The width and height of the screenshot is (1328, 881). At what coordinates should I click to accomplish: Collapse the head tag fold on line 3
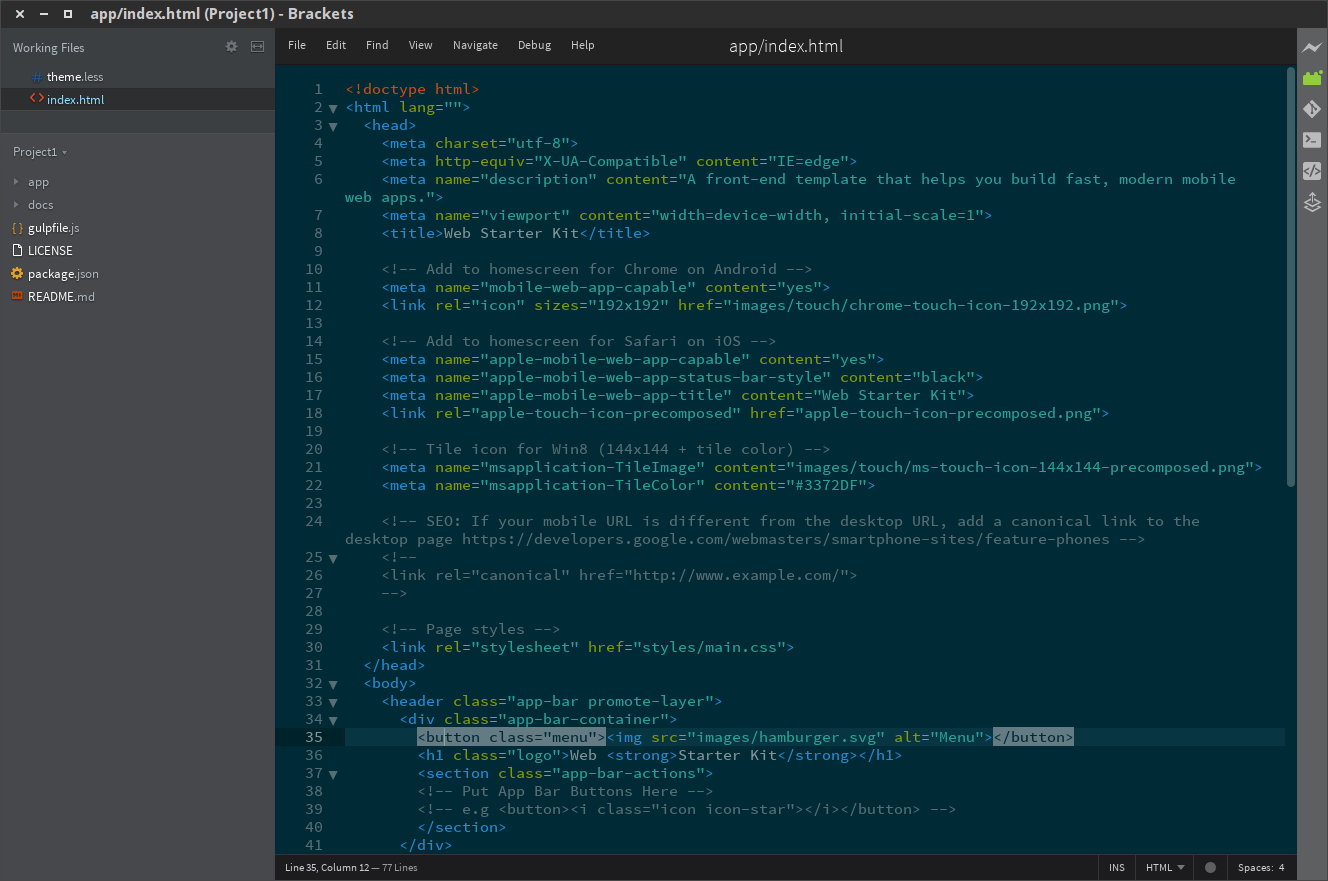[333, 126]
